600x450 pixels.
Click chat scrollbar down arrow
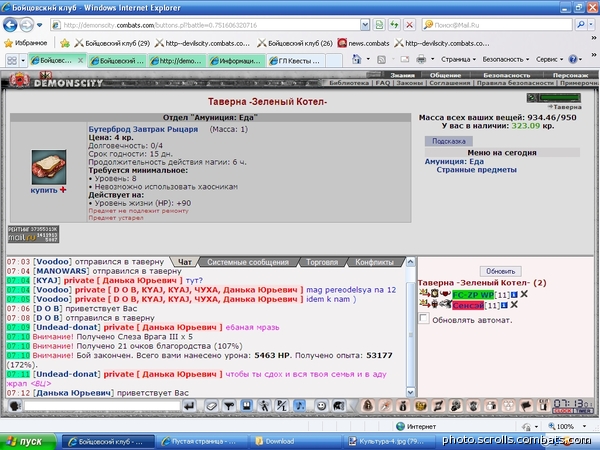click(410, 392)
